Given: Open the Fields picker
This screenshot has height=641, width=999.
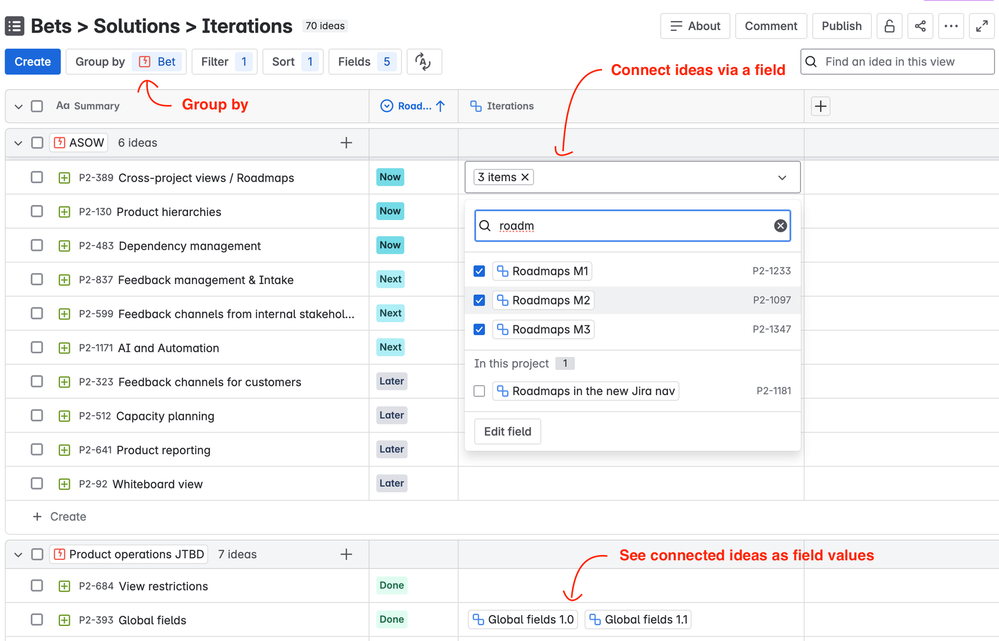Looking at the screenshot, I should click(365, 62).
